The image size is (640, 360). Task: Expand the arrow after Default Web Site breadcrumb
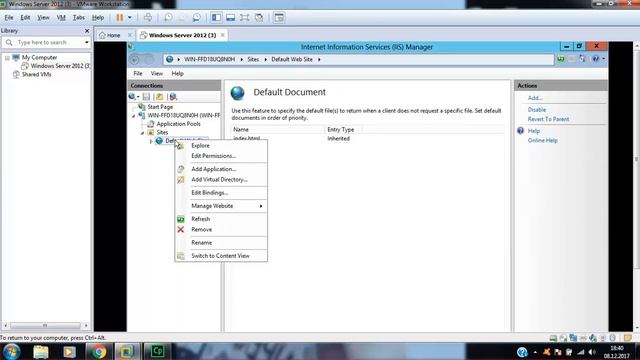(319, 59)
